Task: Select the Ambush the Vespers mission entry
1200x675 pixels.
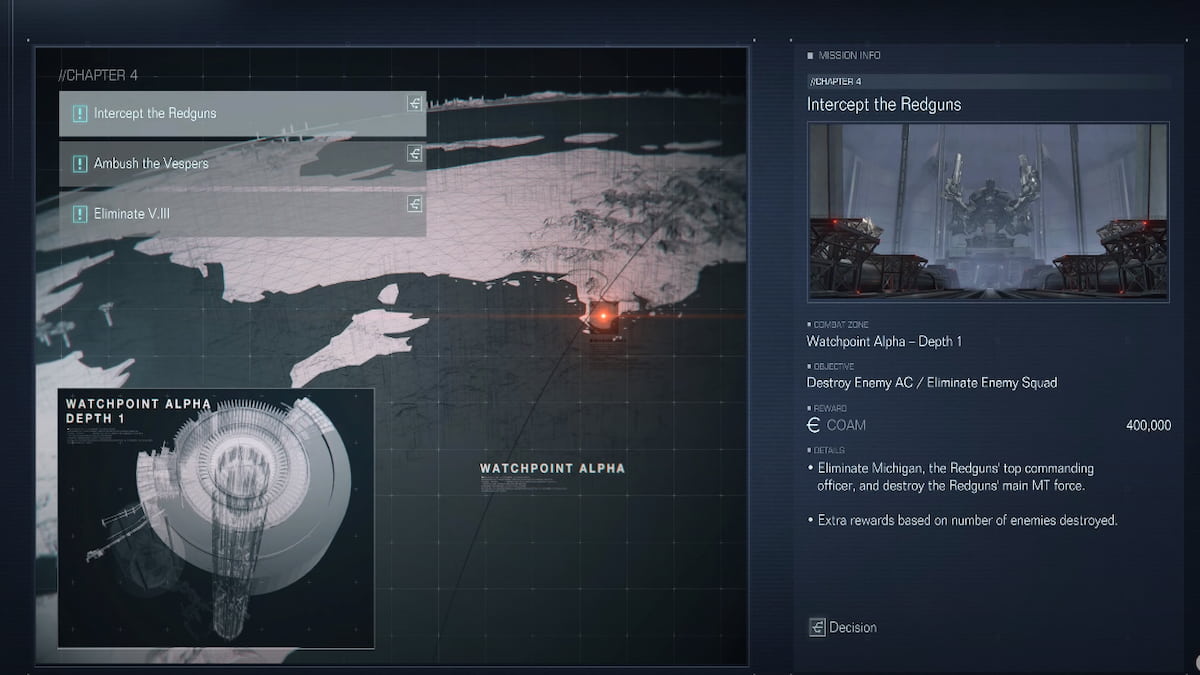Action: point(200,163)
